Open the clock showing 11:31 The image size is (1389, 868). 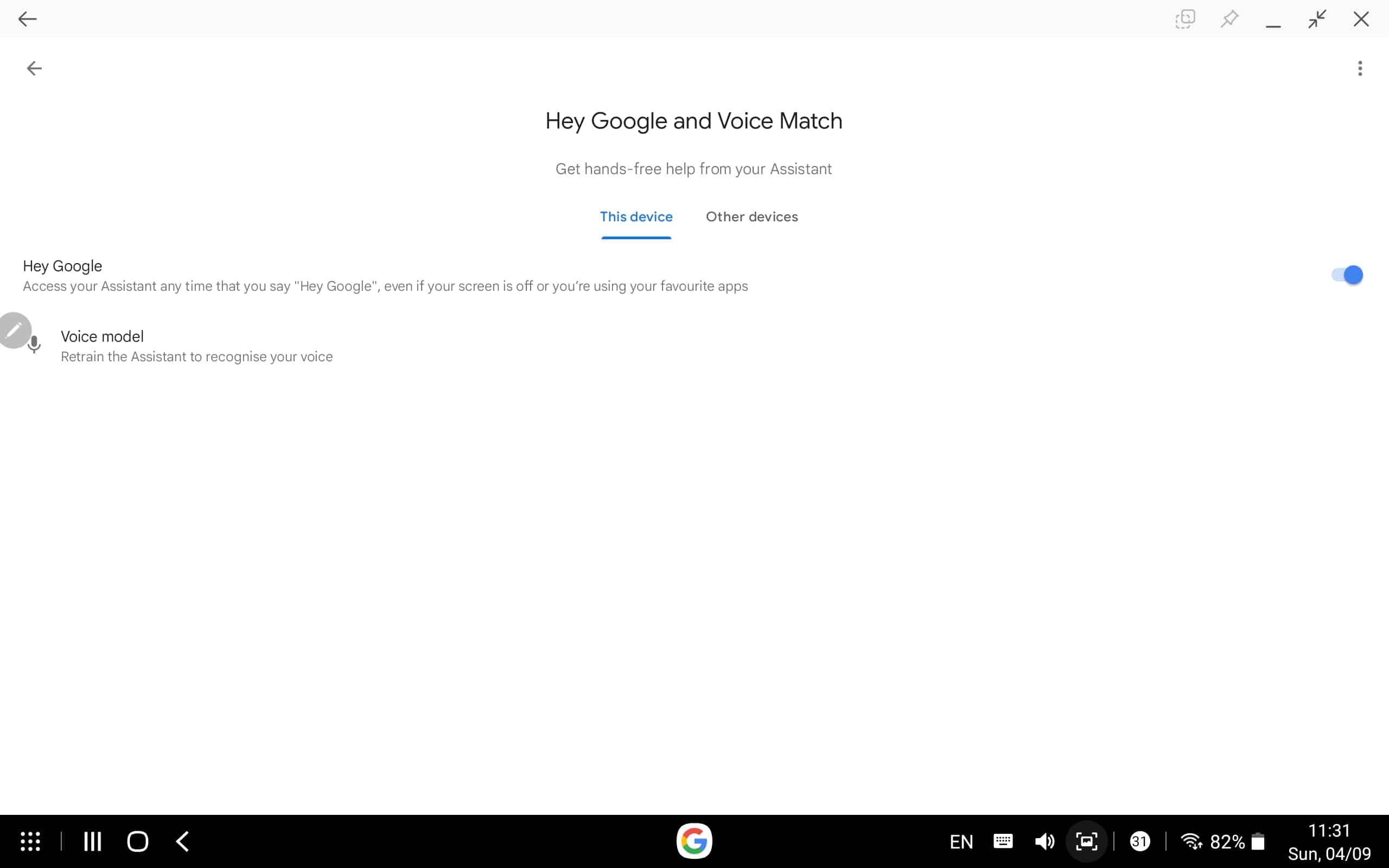pyautogui.click(x=1329, y=831)
